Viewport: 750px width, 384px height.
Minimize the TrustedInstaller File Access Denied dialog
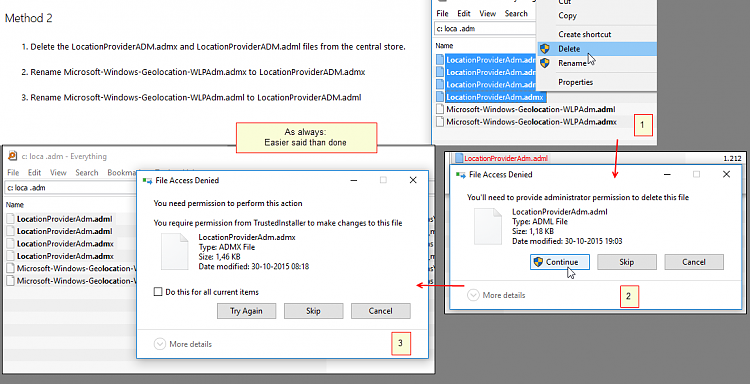click(x=353, y=180)
